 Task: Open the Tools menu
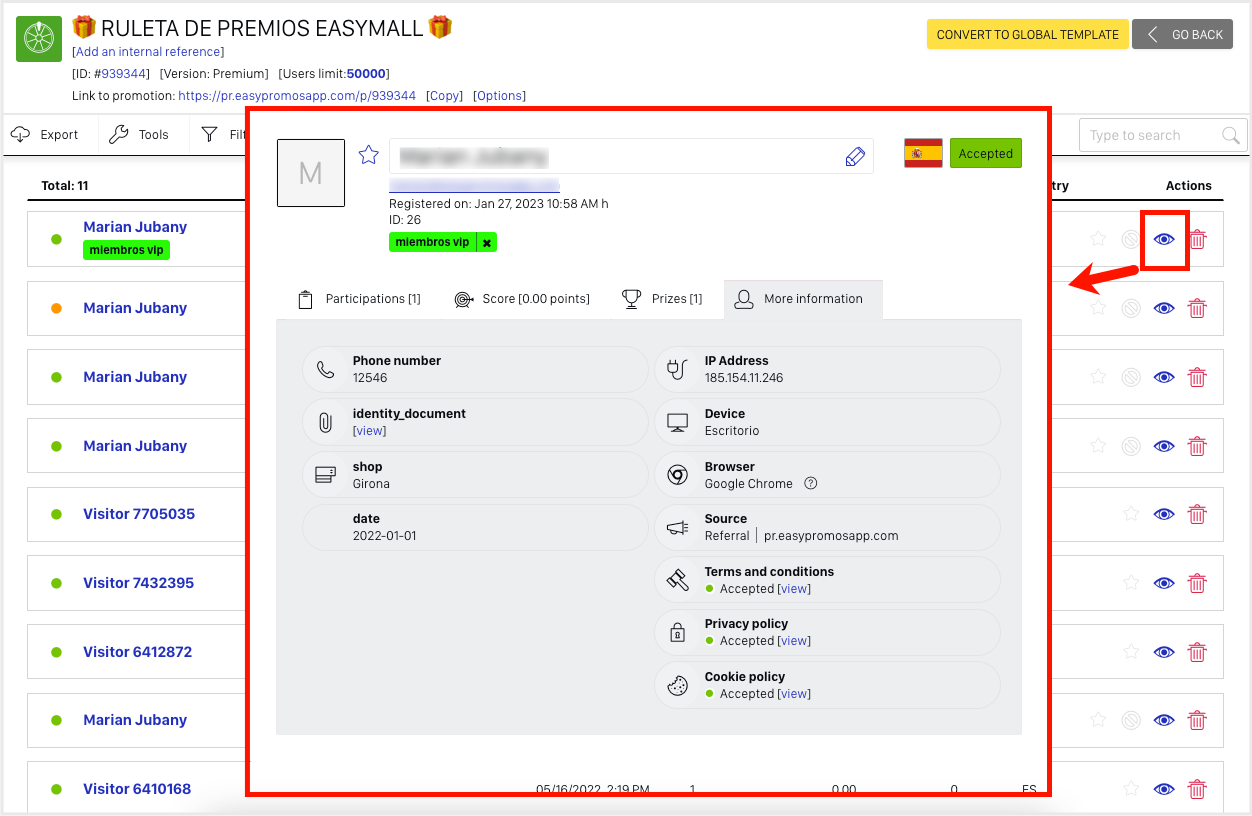point(139,135)
